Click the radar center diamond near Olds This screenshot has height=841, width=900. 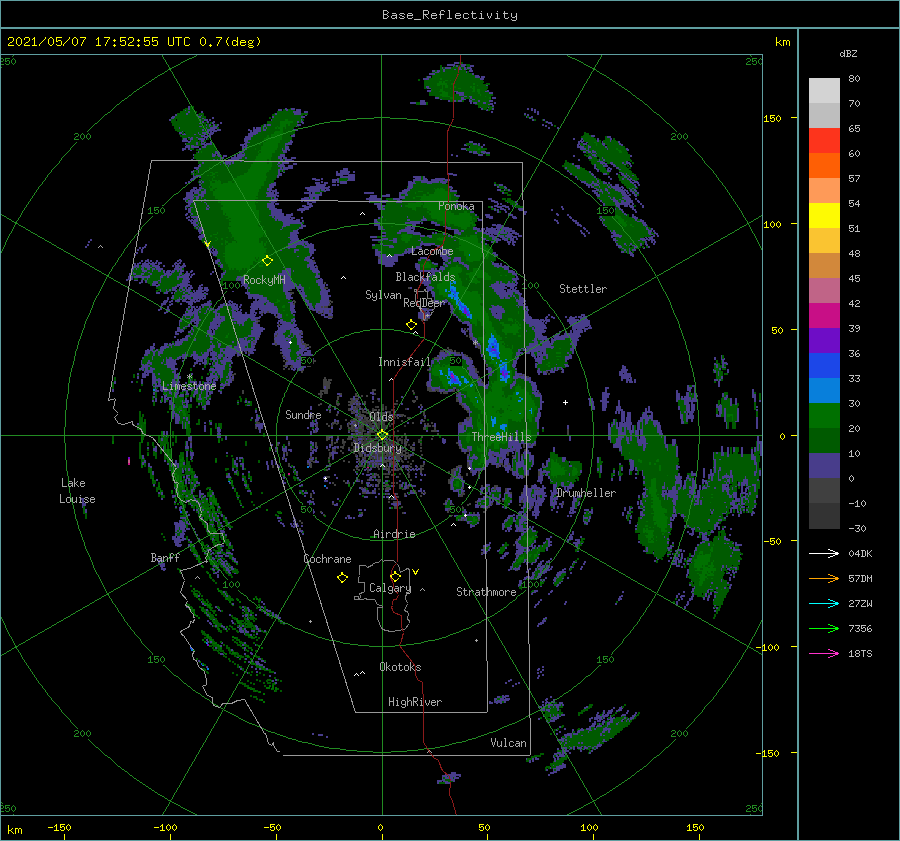[x=382, y=435]
